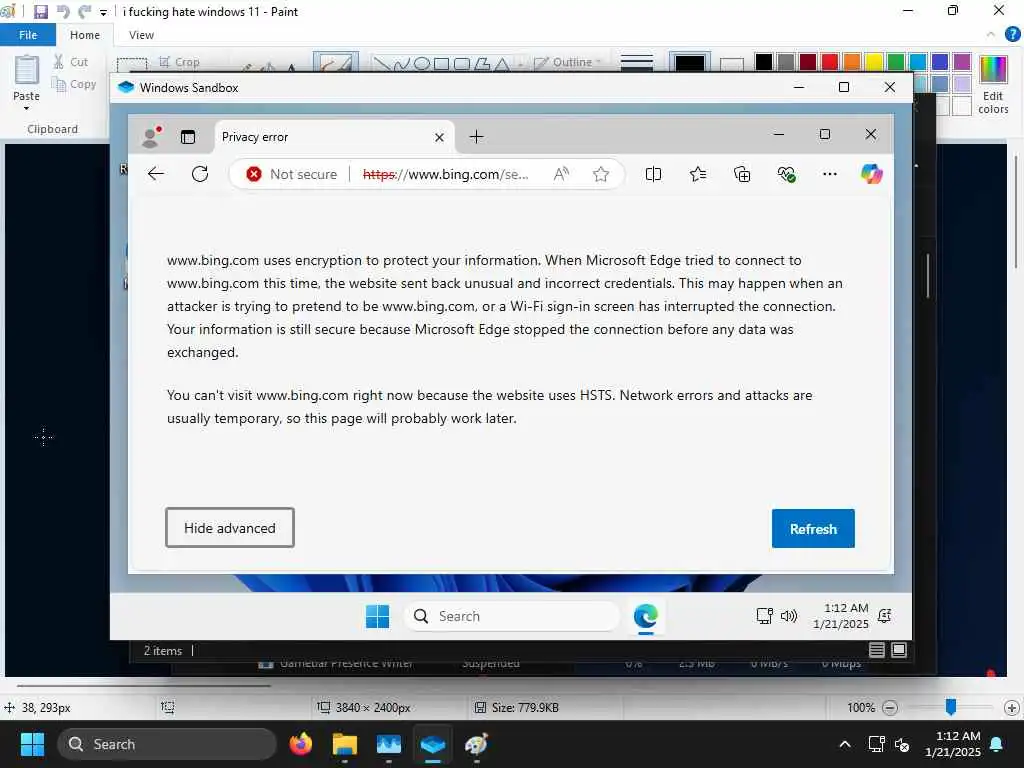Expand the Paste dropdown arrow
The height and width of the screenshot is (768, 1024).
26,108
